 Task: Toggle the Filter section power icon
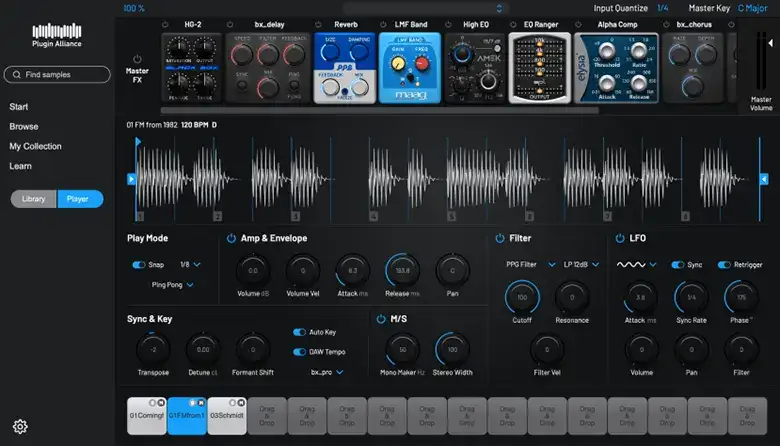click(500, 238)
